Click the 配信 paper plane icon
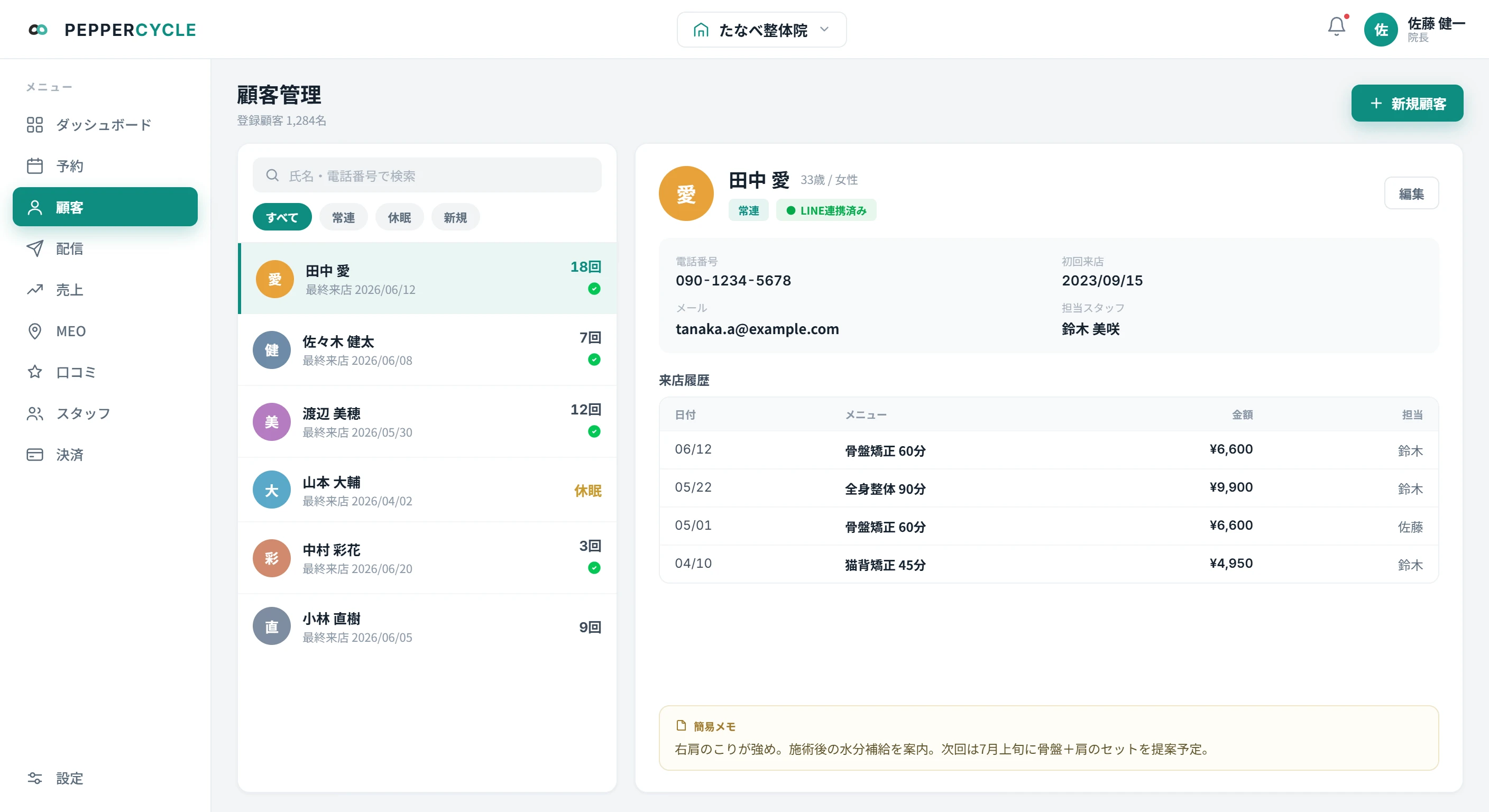Viewport: 1489px width, 812px height. (x=35, y=248)
